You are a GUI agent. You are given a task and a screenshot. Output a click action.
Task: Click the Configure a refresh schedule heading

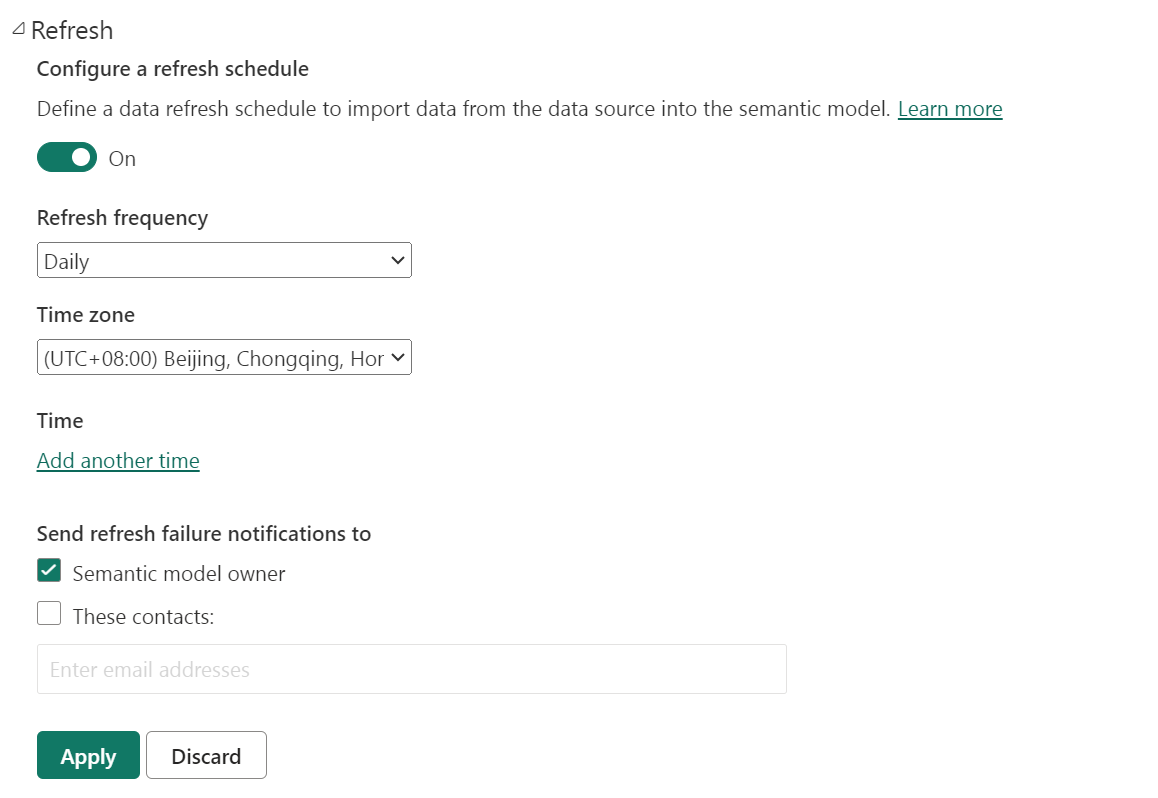172,69
